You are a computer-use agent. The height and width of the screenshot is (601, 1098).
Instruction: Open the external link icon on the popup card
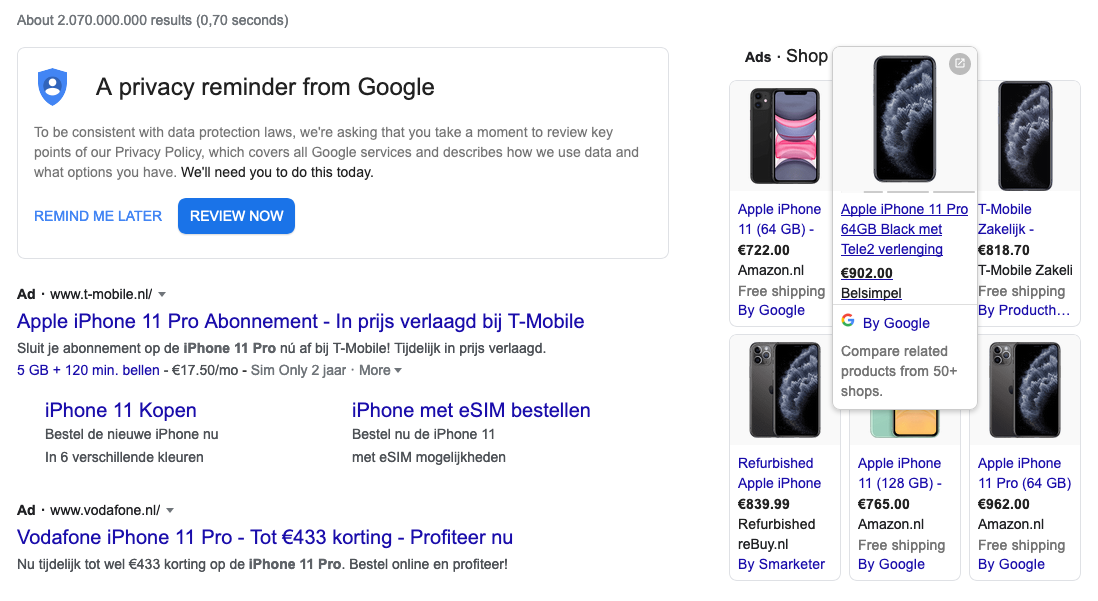click(960, 63)
